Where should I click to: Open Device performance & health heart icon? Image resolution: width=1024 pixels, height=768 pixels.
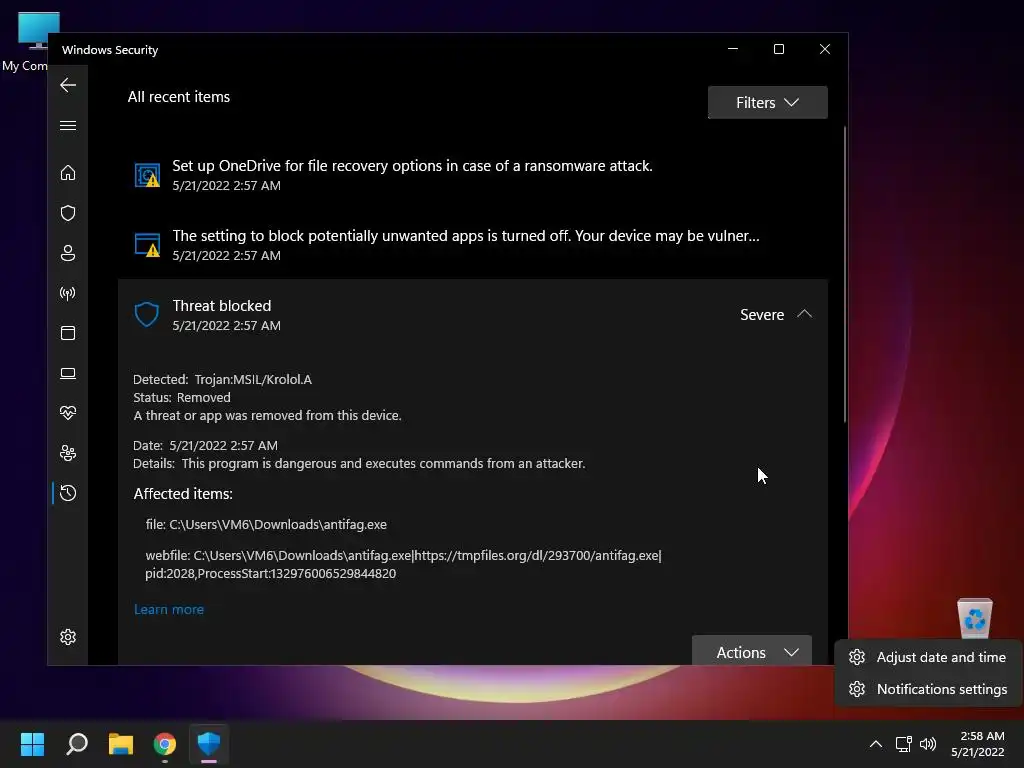68,413
